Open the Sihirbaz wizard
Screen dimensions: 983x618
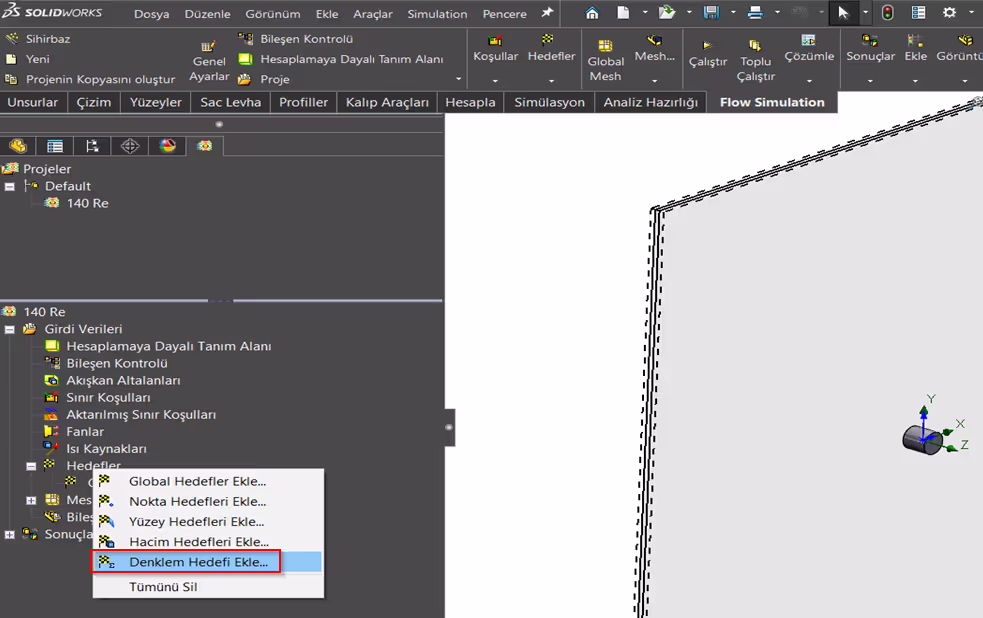(38, 39)
